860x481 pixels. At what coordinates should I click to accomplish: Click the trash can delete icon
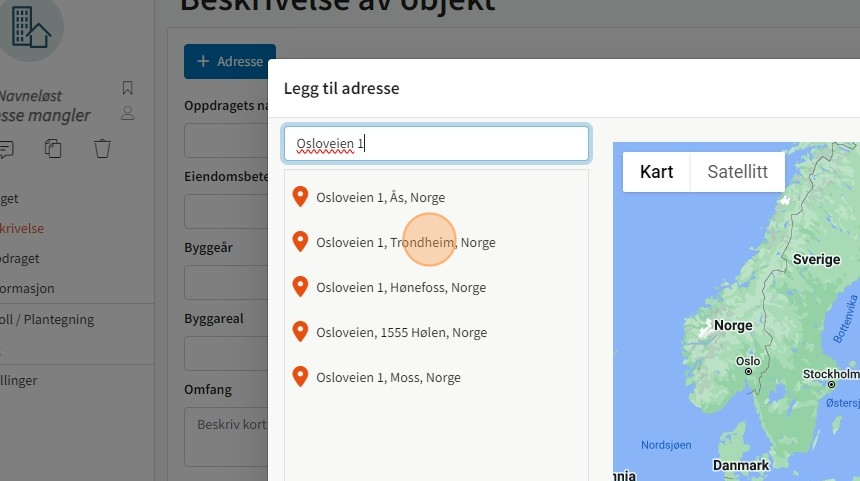(x=102, y=149)
